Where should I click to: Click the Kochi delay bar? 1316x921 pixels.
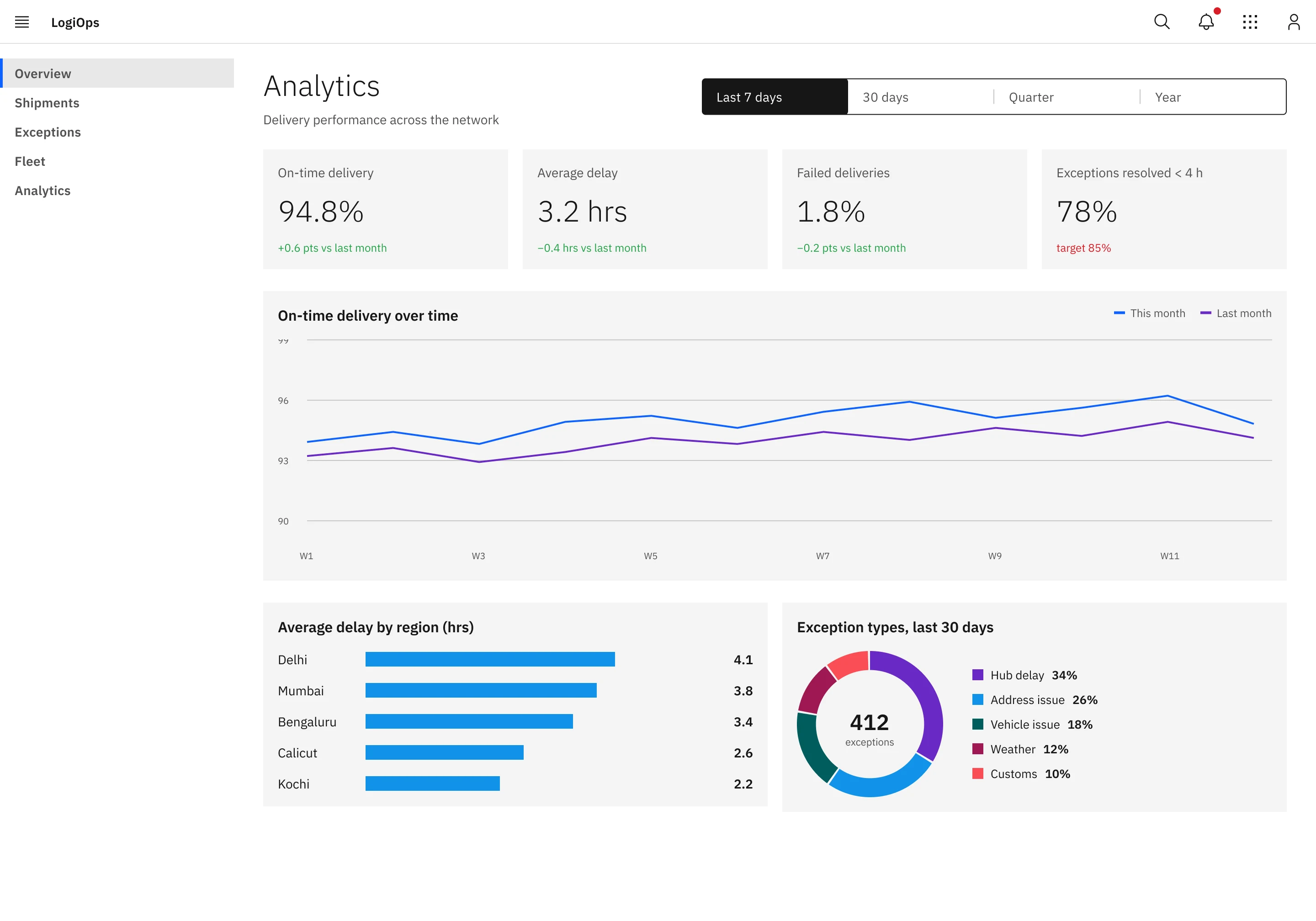point(432,783)
